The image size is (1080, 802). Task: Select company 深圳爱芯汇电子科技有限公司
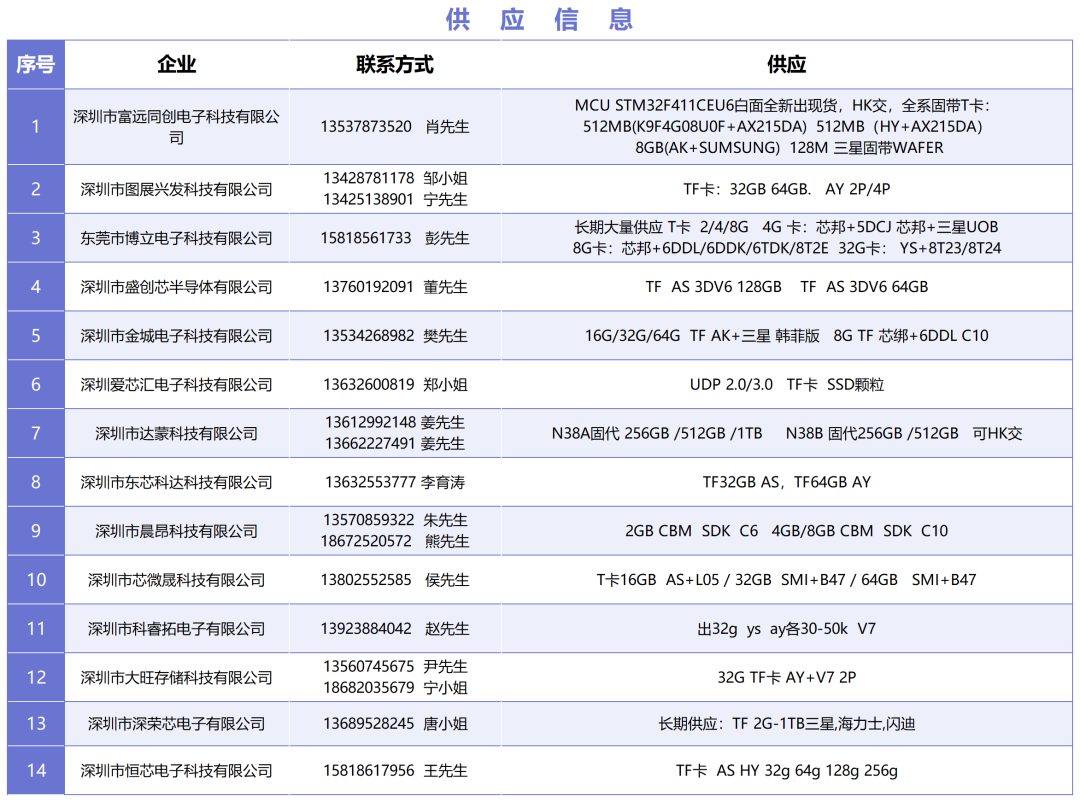pyautogui.click(x=177, y=385)
